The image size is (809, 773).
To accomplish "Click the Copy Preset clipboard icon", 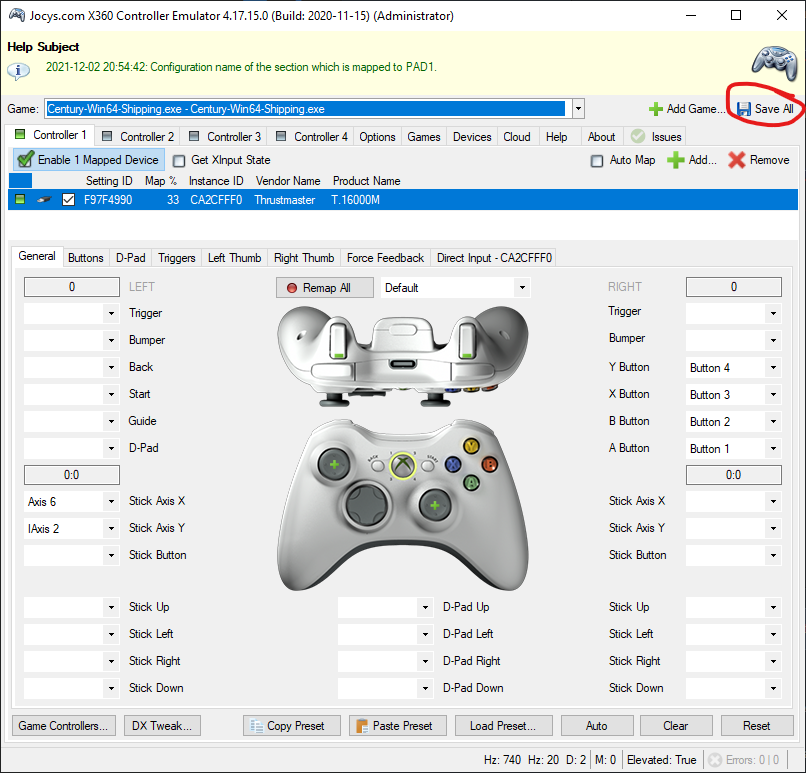I will (258, 725).
